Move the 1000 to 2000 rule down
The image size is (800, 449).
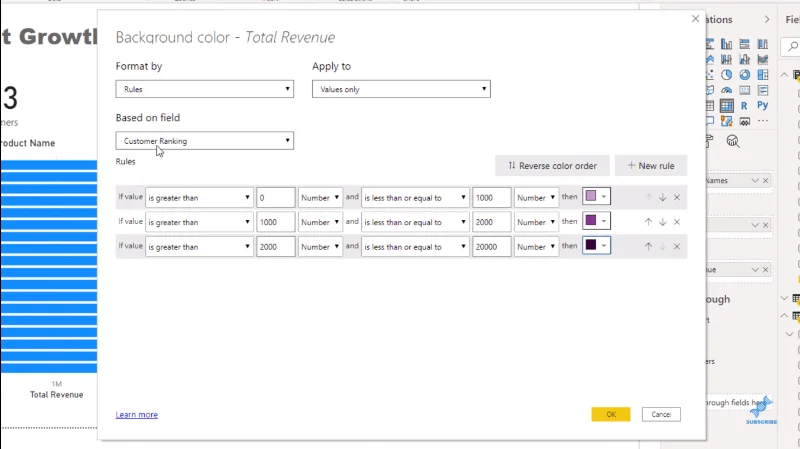662,222
